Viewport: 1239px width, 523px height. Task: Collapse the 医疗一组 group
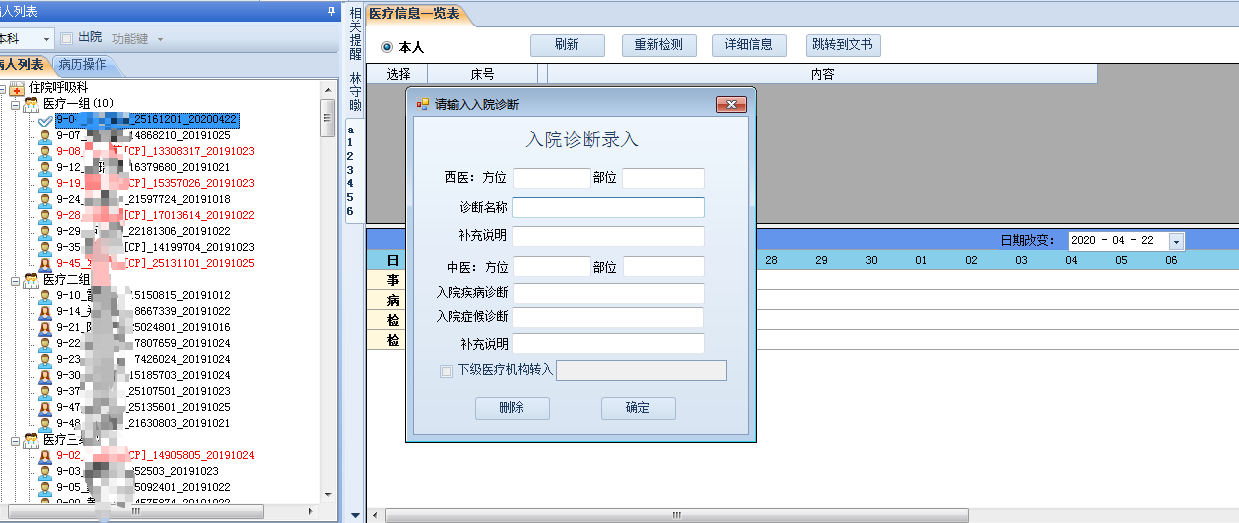[16, 104]
